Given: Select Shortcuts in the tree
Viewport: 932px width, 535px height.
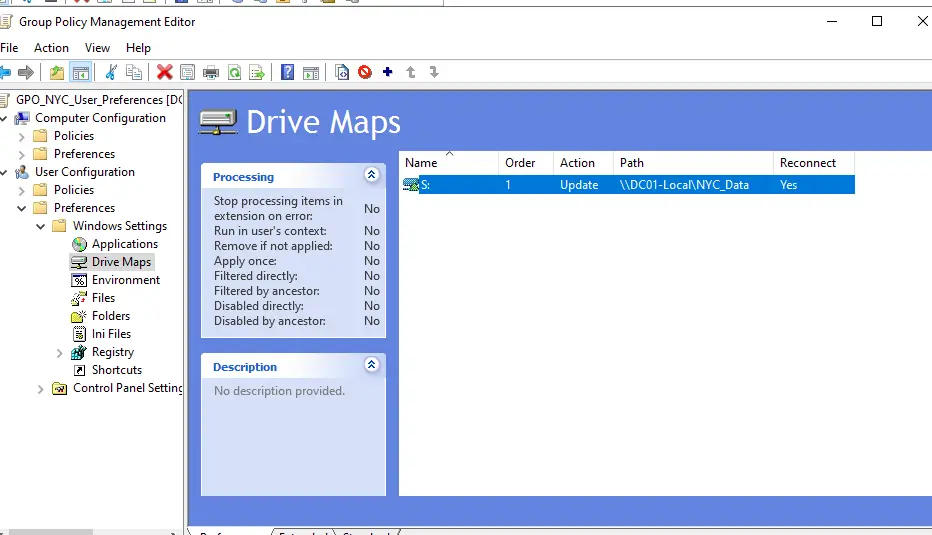Looking at the screenshot, I should pos(116,370).
